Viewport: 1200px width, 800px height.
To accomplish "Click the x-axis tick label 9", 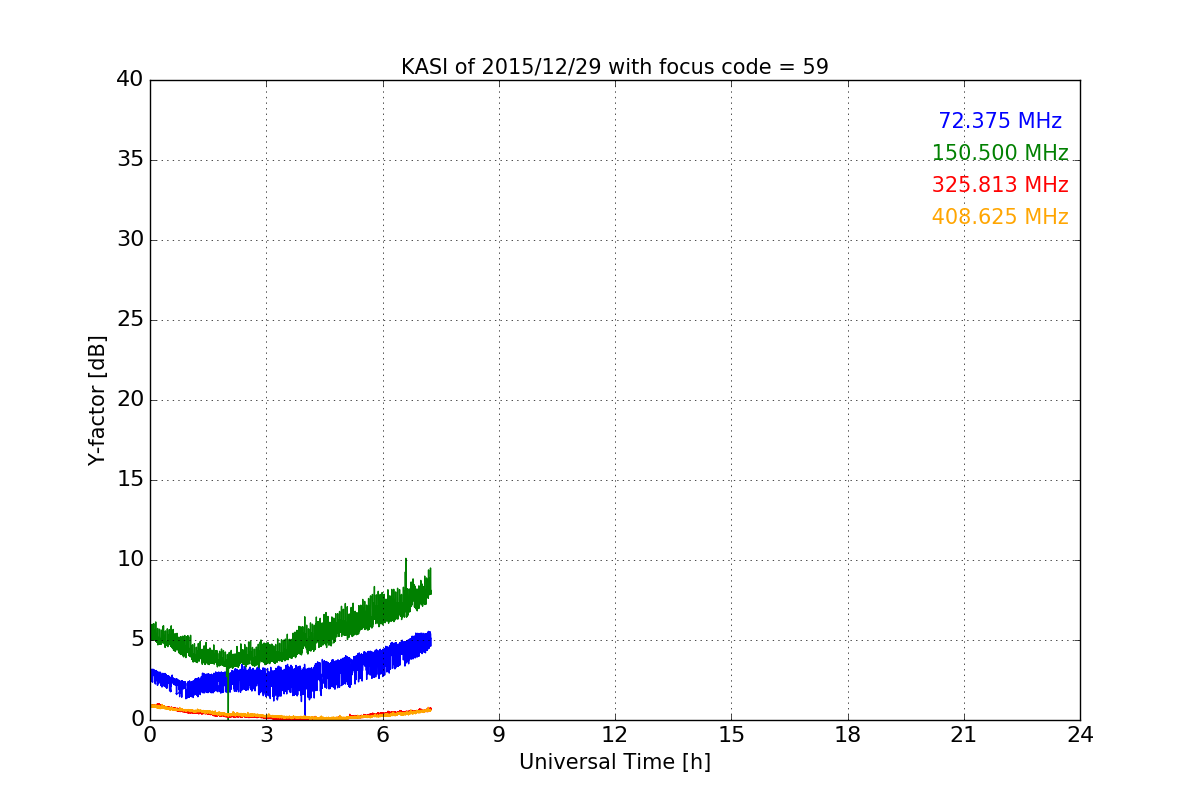I will coord(499,735).
